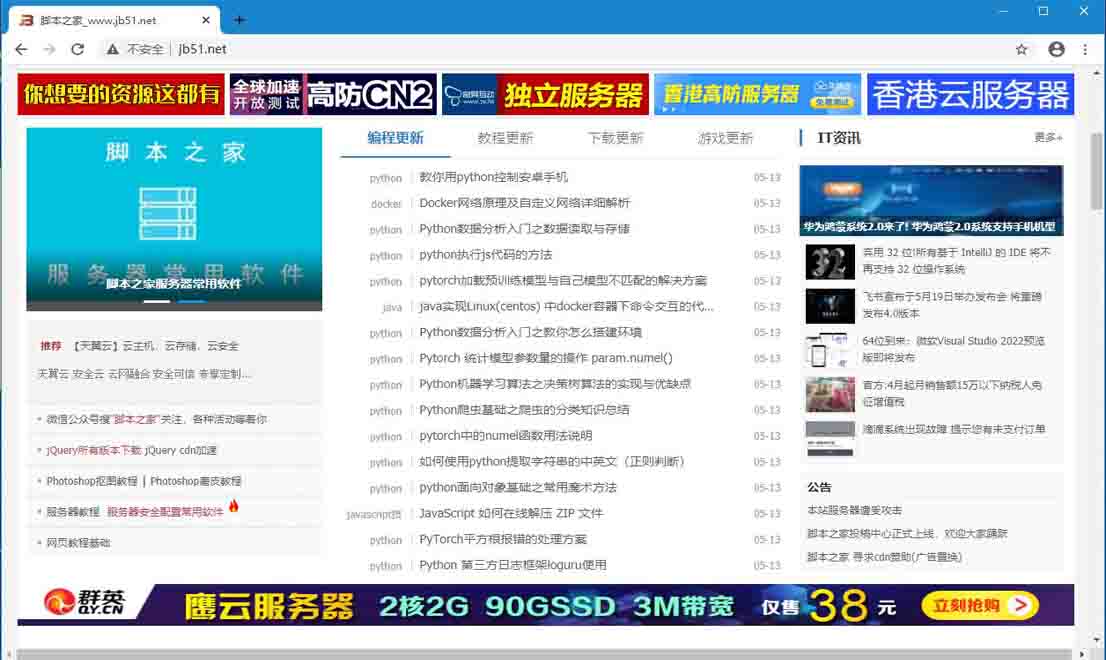The height and width of the screenshot is (660, 1106).
Task: Go back to the previous page
Action: click(21, 49)
